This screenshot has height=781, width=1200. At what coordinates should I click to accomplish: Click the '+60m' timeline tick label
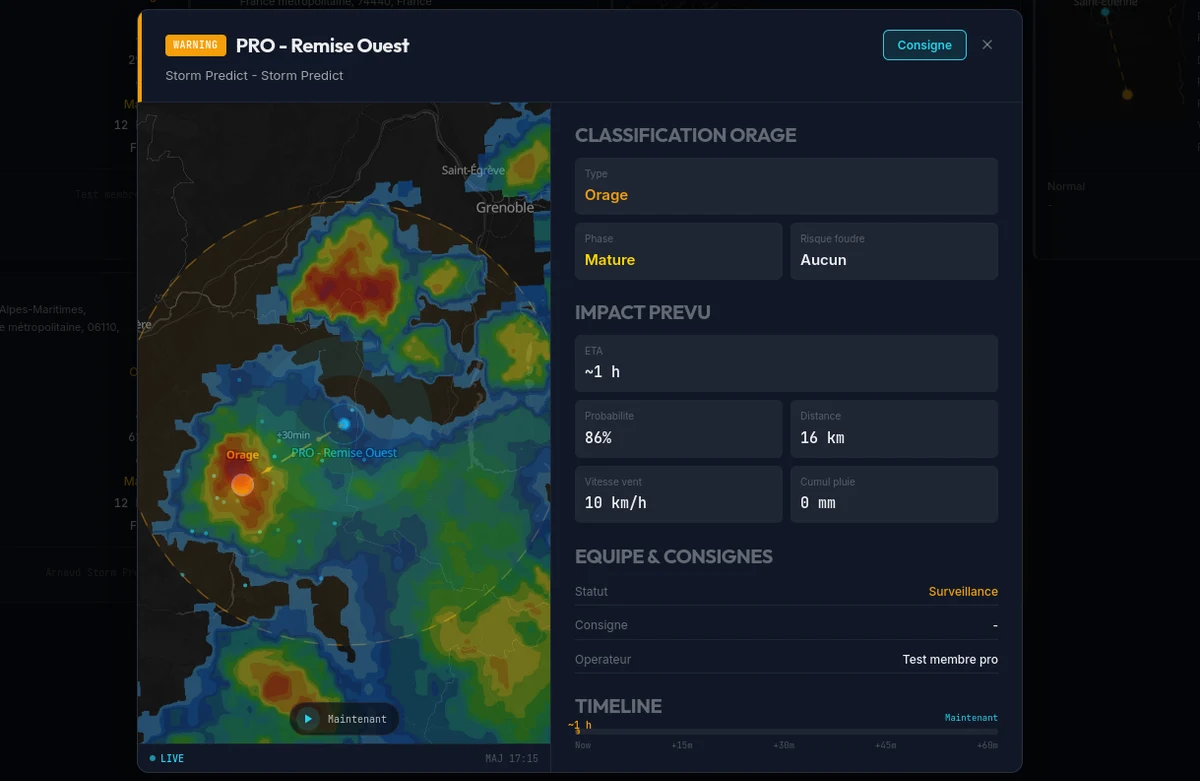986,746
